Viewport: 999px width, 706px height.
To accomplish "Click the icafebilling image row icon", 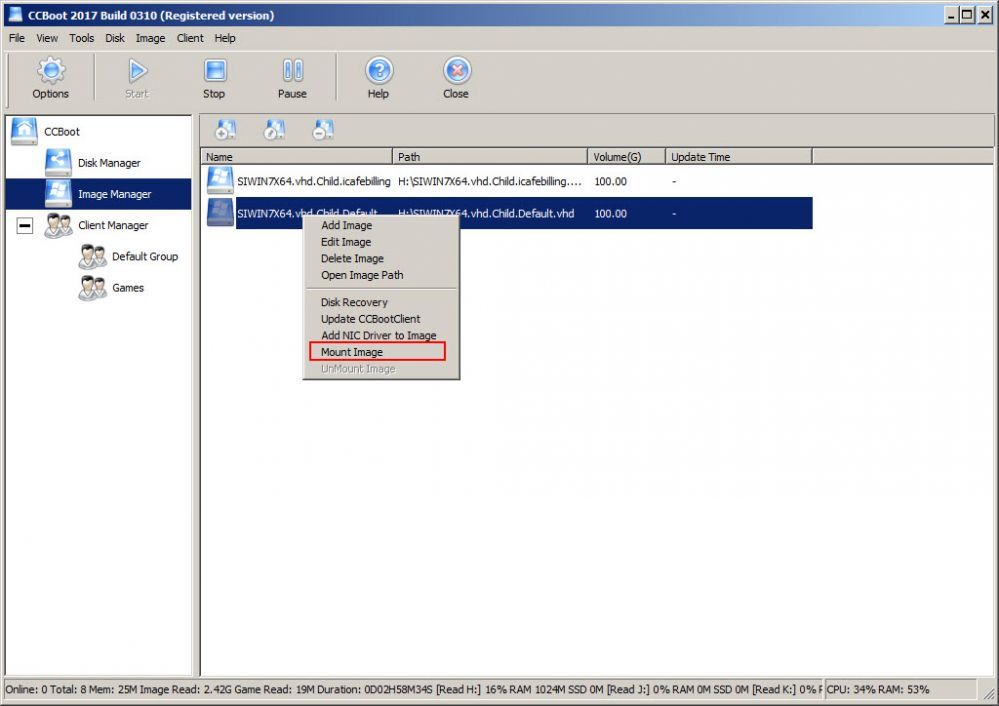I will point(220,180).
